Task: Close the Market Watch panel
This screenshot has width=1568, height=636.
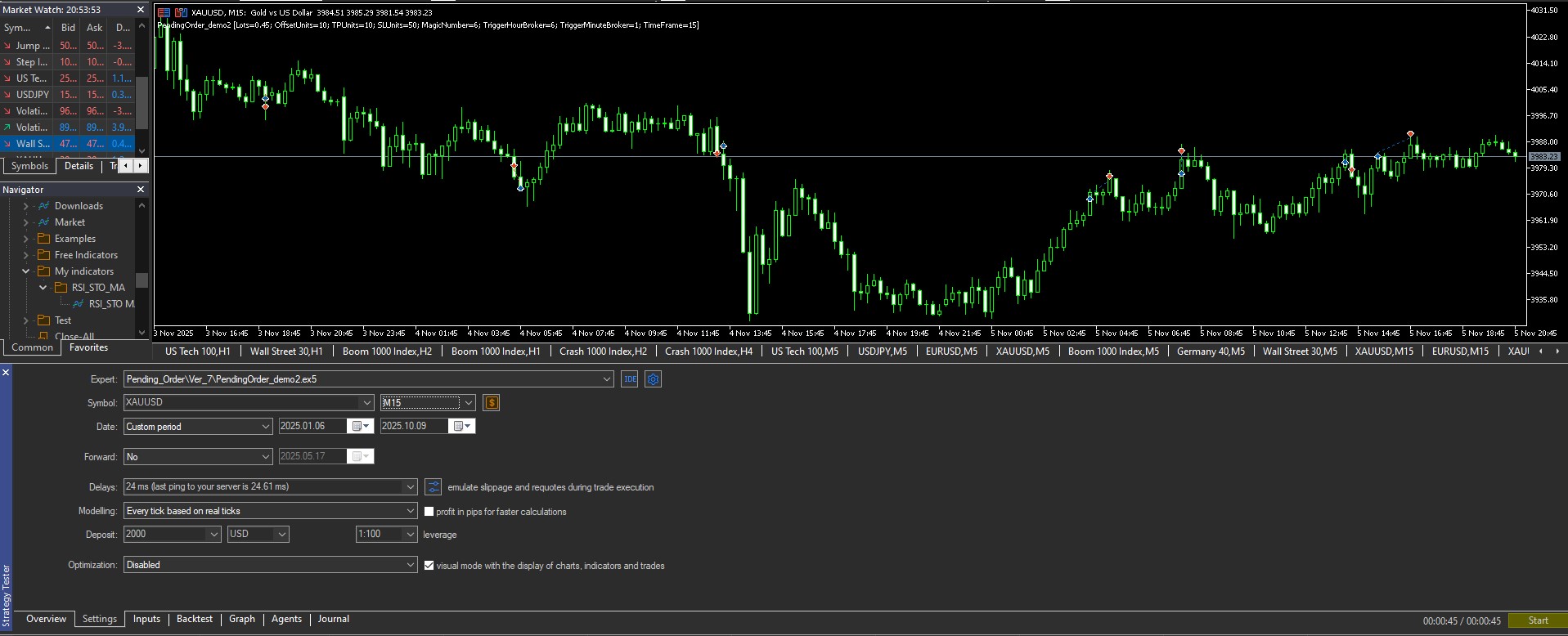Action: (x=140, y=10)
